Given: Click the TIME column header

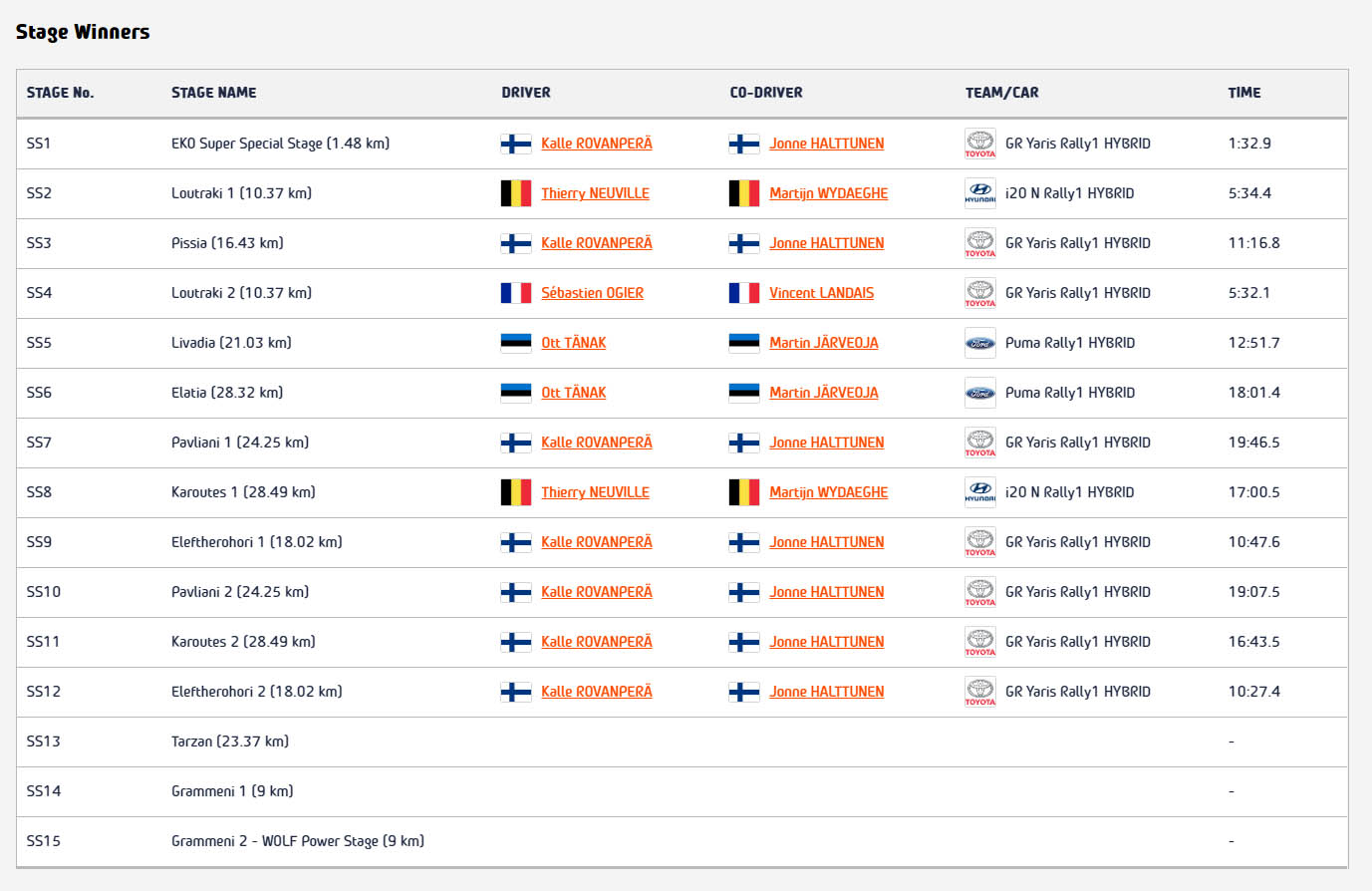Looking at the screenshot, I should click(1244, 93).
